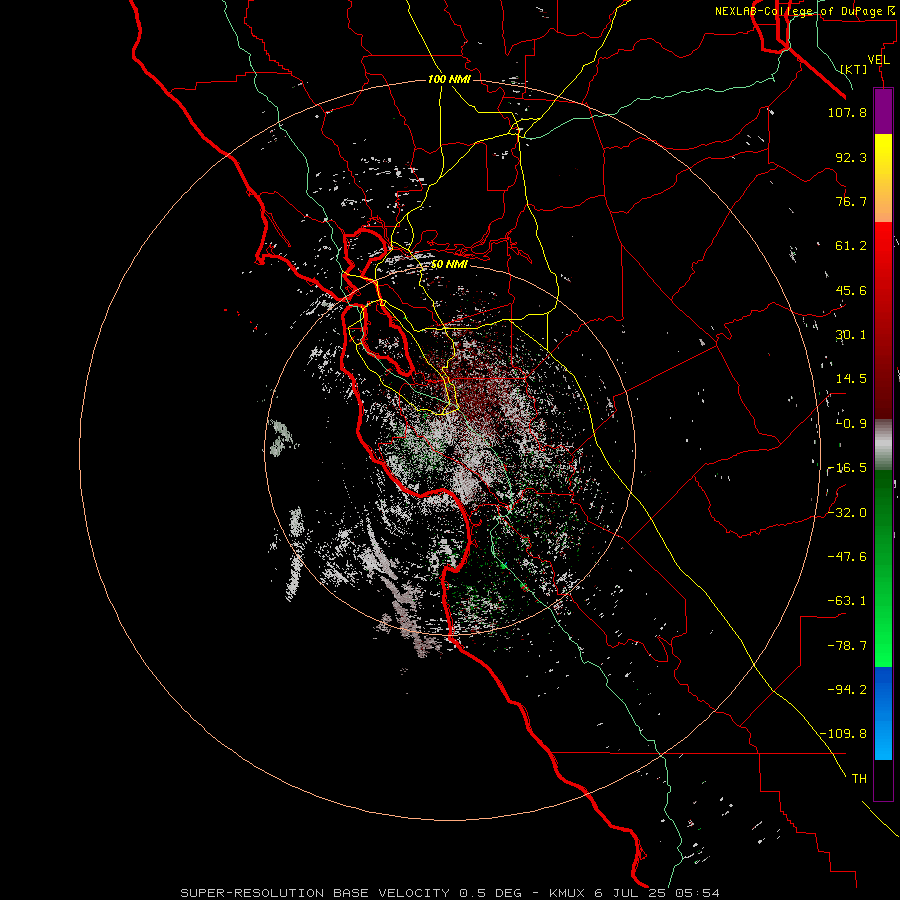Click the gray near-zero segment of color bar
The height and width of the screenshot is (900, 900).
click(883, 445)
